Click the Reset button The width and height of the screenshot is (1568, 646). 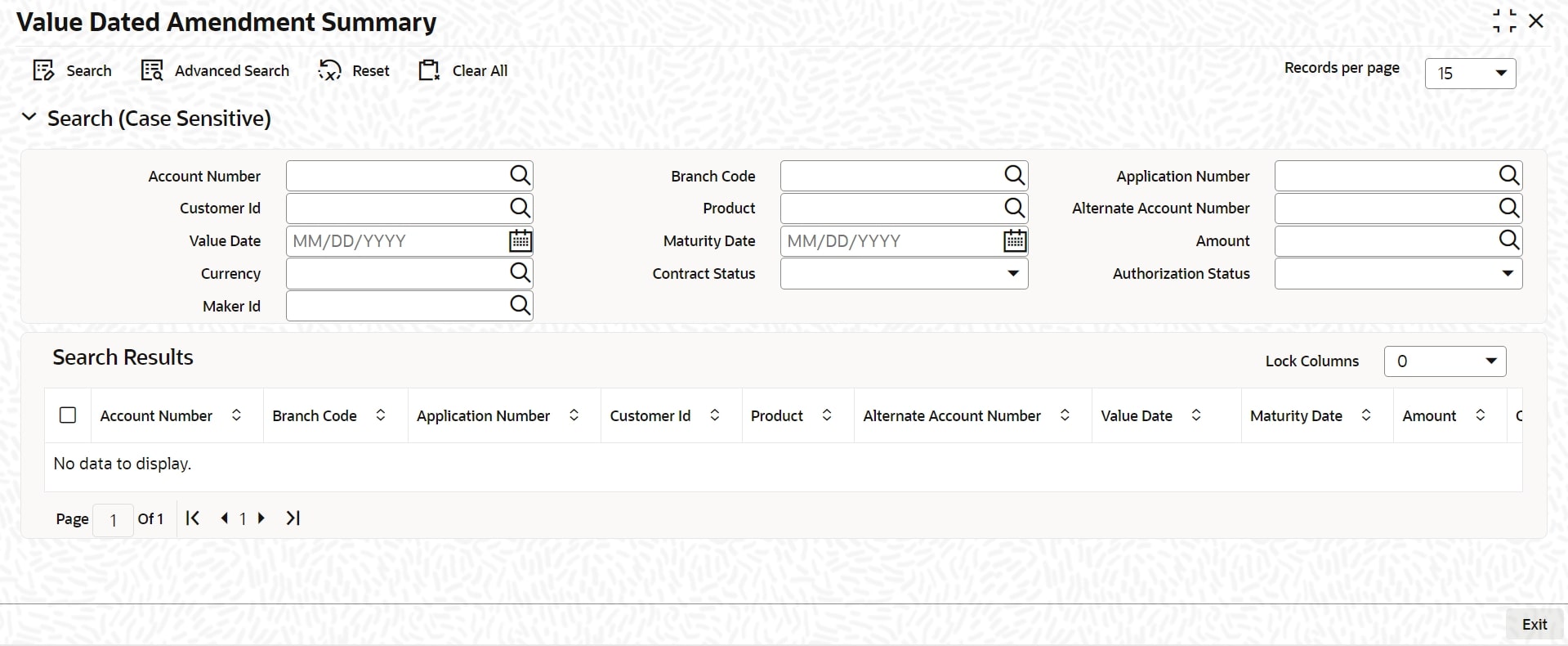tap(354, 71)
